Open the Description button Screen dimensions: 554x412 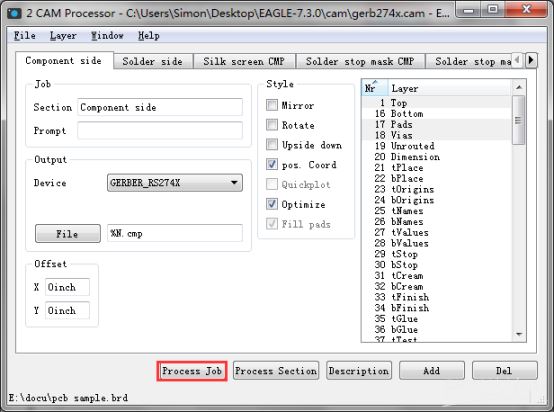tap(359, 371)
